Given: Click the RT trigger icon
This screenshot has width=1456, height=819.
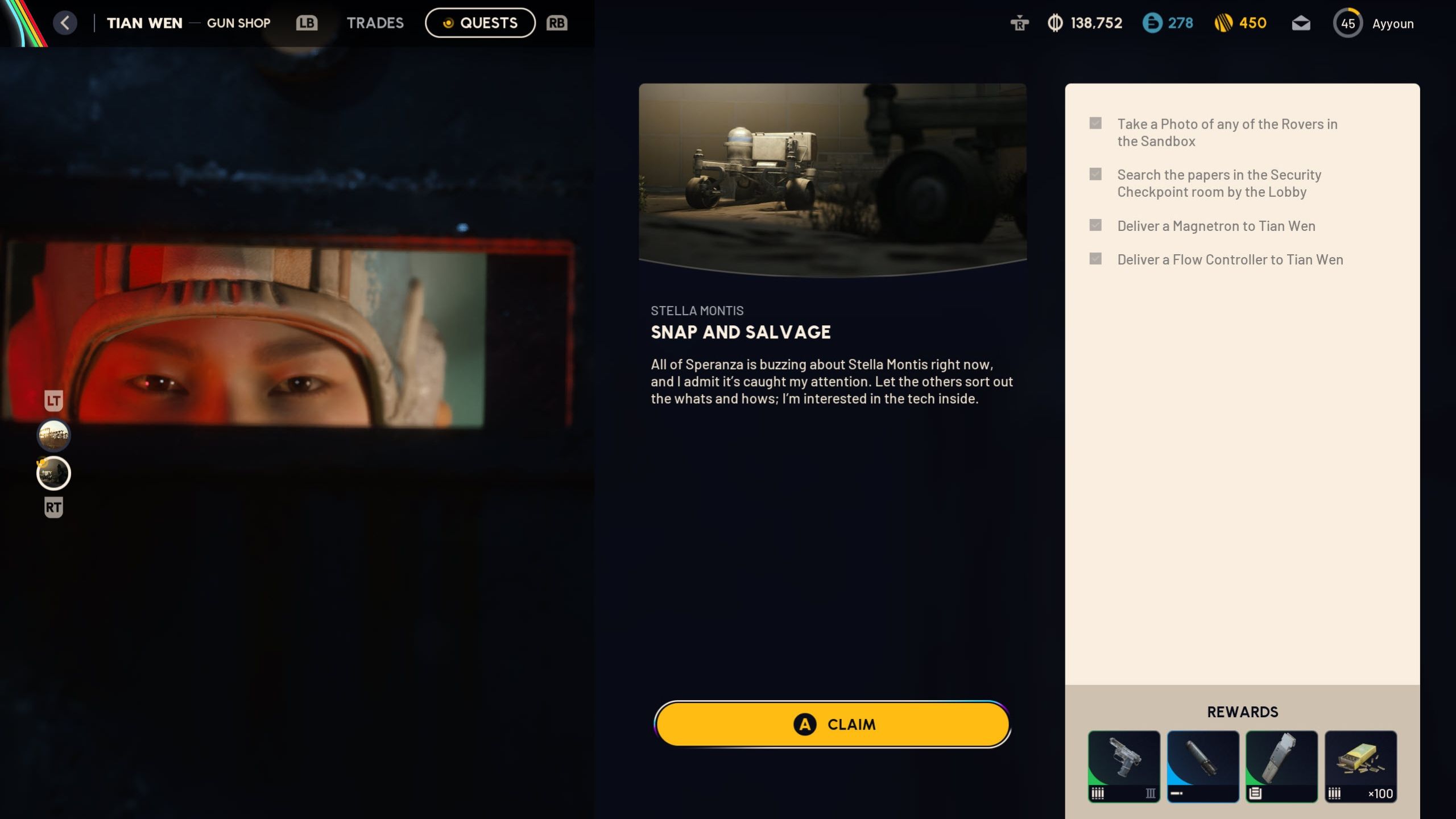Looking at the screenshot, I should pos(53,507).
